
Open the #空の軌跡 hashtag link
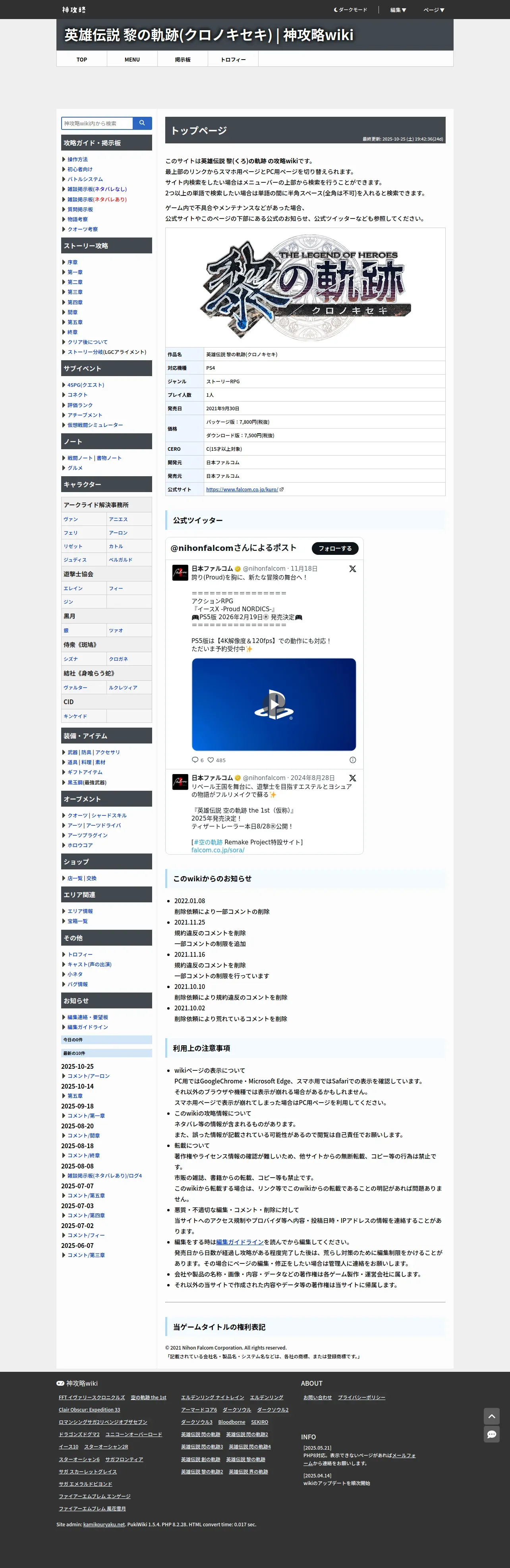(208, 842)
